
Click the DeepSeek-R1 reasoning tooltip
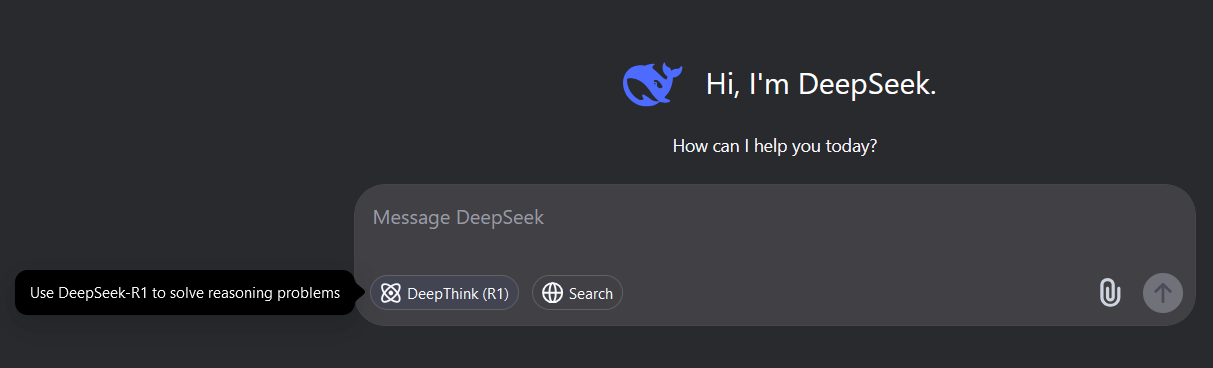pos(185,293)
